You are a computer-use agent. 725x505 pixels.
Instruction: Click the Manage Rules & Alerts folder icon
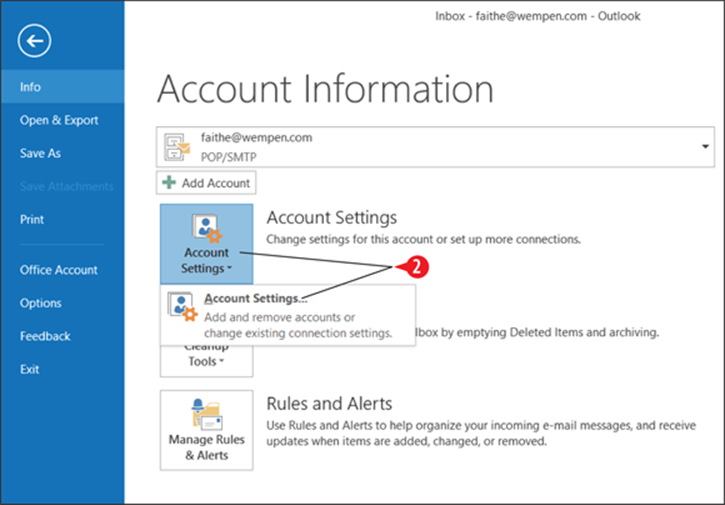click(207, 414)
